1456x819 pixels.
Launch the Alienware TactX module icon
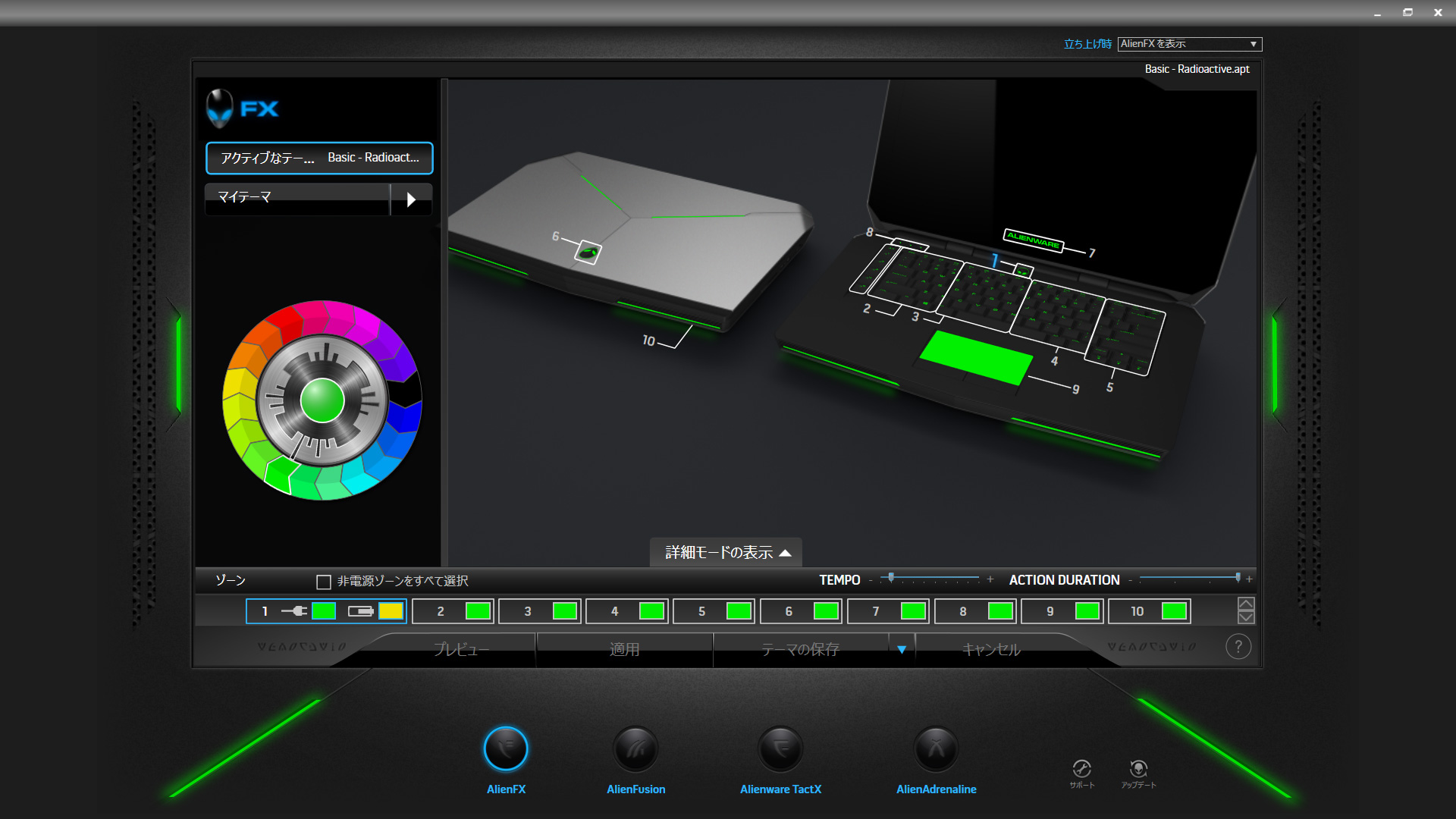(x=780, y=749)
